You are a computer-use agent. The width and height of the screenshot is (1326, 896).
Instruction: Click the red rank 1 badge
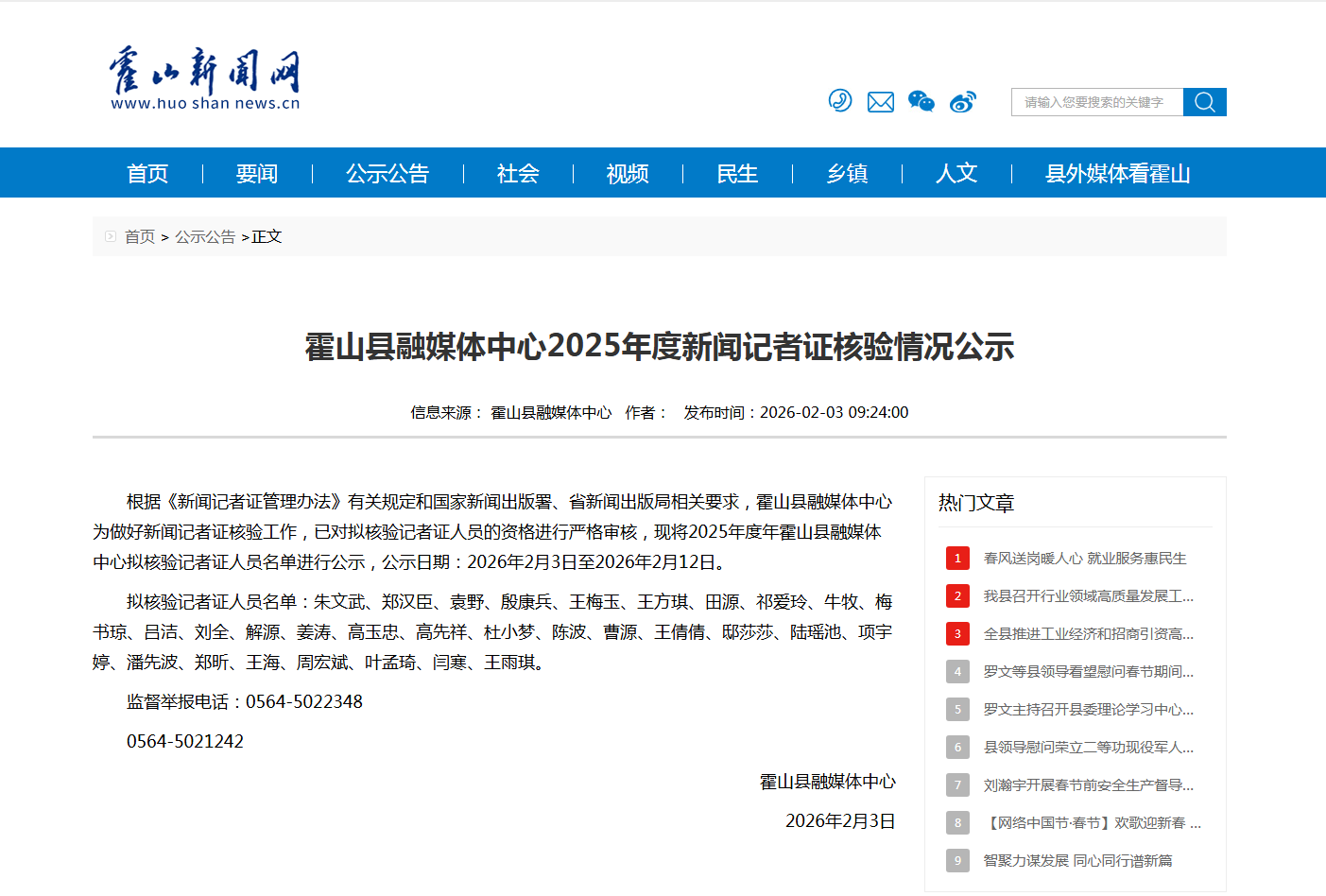click(957, 558)
